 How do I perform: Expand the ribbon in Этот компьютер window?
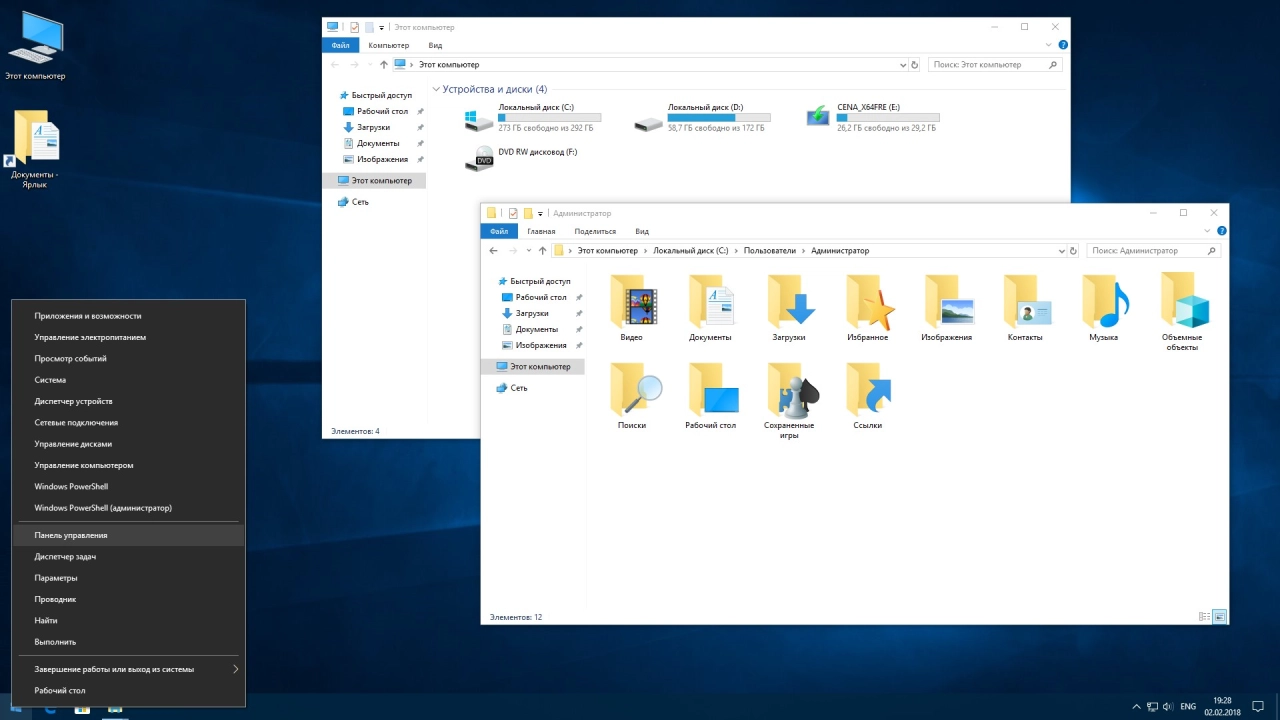click(1048, 45)
